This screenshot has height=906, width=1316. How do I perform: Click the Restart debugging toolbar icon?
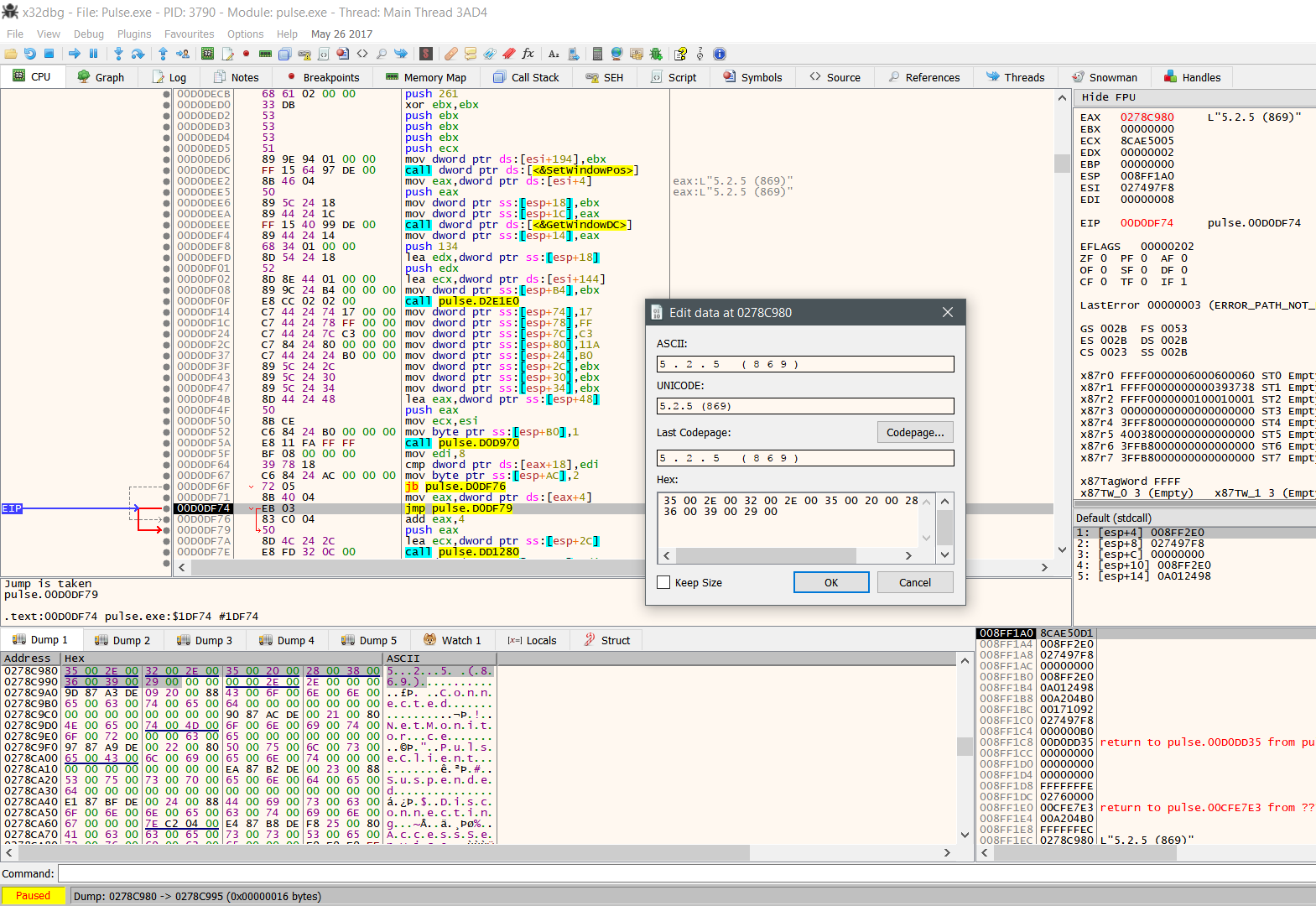pos(29,54)
